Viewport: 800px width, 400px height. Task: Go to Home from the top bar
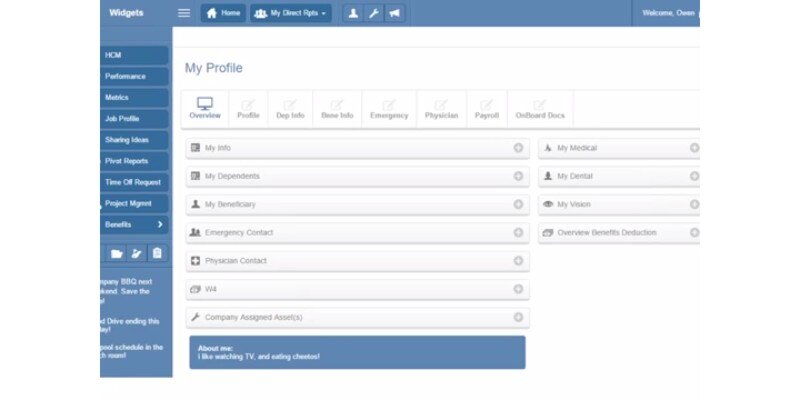(223, 13)
